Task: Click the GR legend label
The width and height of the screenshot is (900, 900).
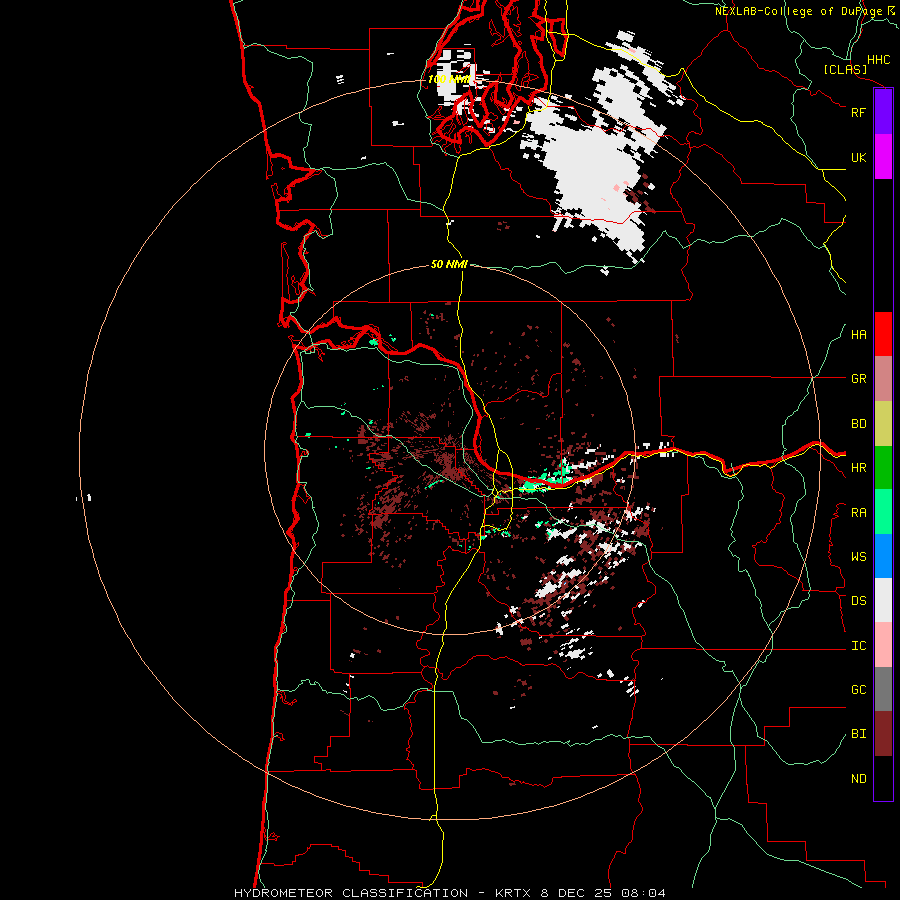Action: click(858, 379)
